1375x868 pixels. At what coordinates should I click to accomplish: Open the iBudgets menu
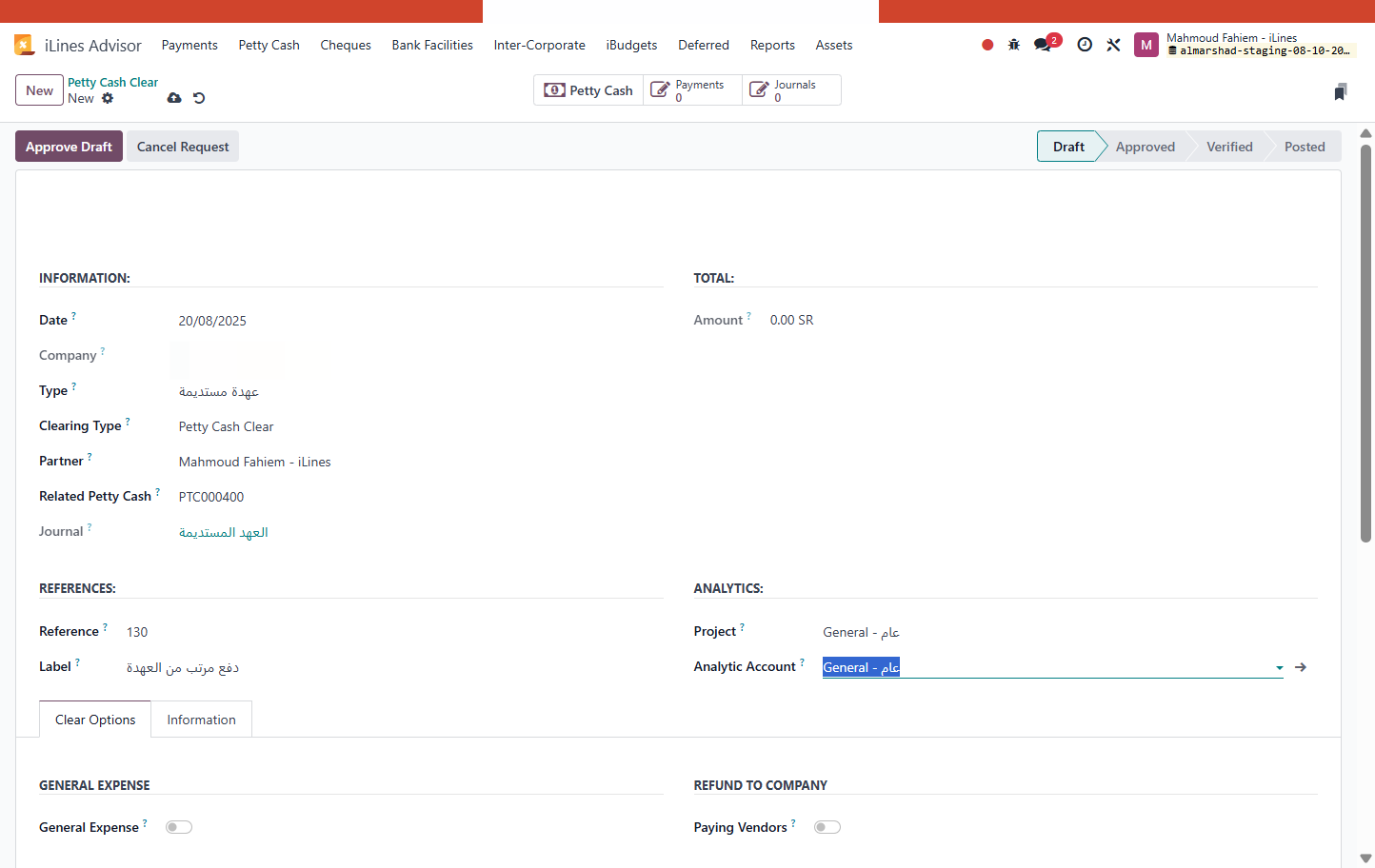632,45
